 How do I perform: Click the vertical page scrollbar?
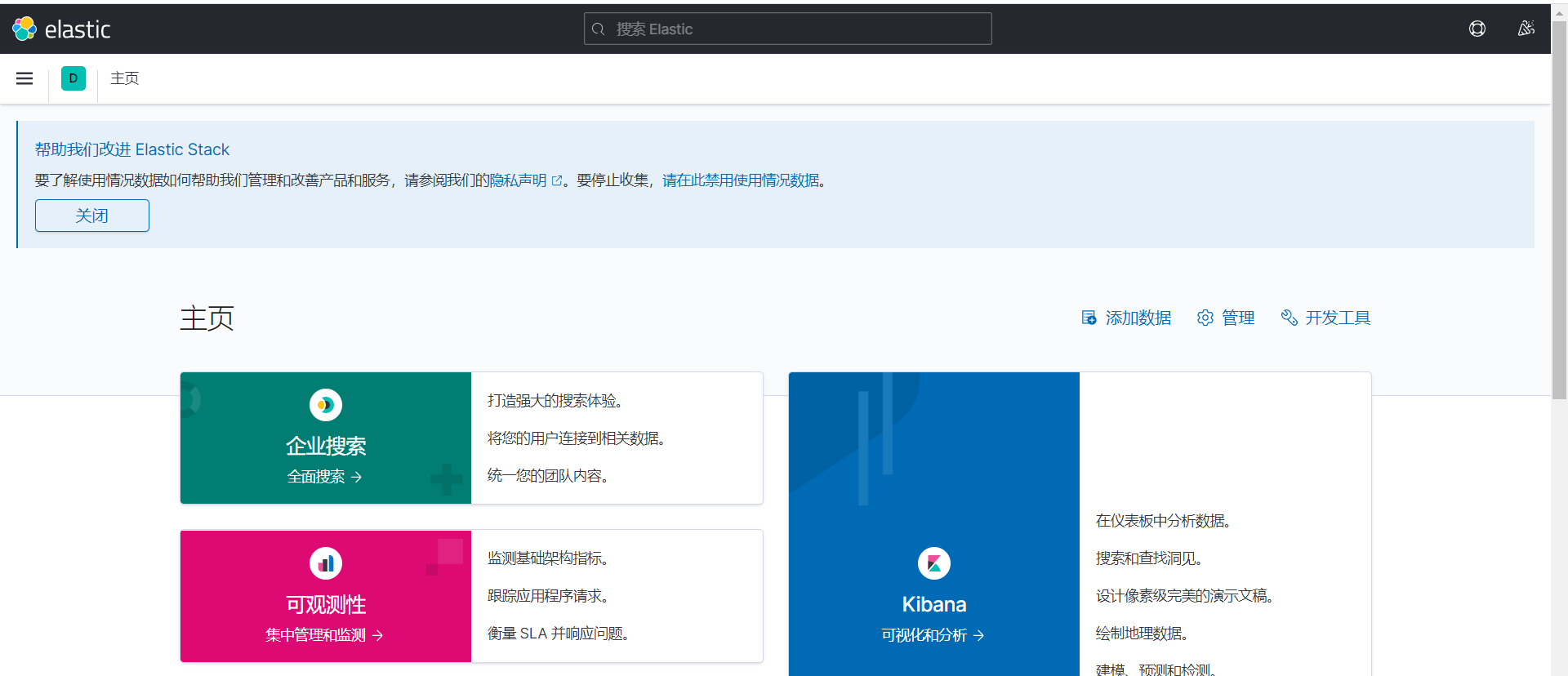(x=1559, y=212)
